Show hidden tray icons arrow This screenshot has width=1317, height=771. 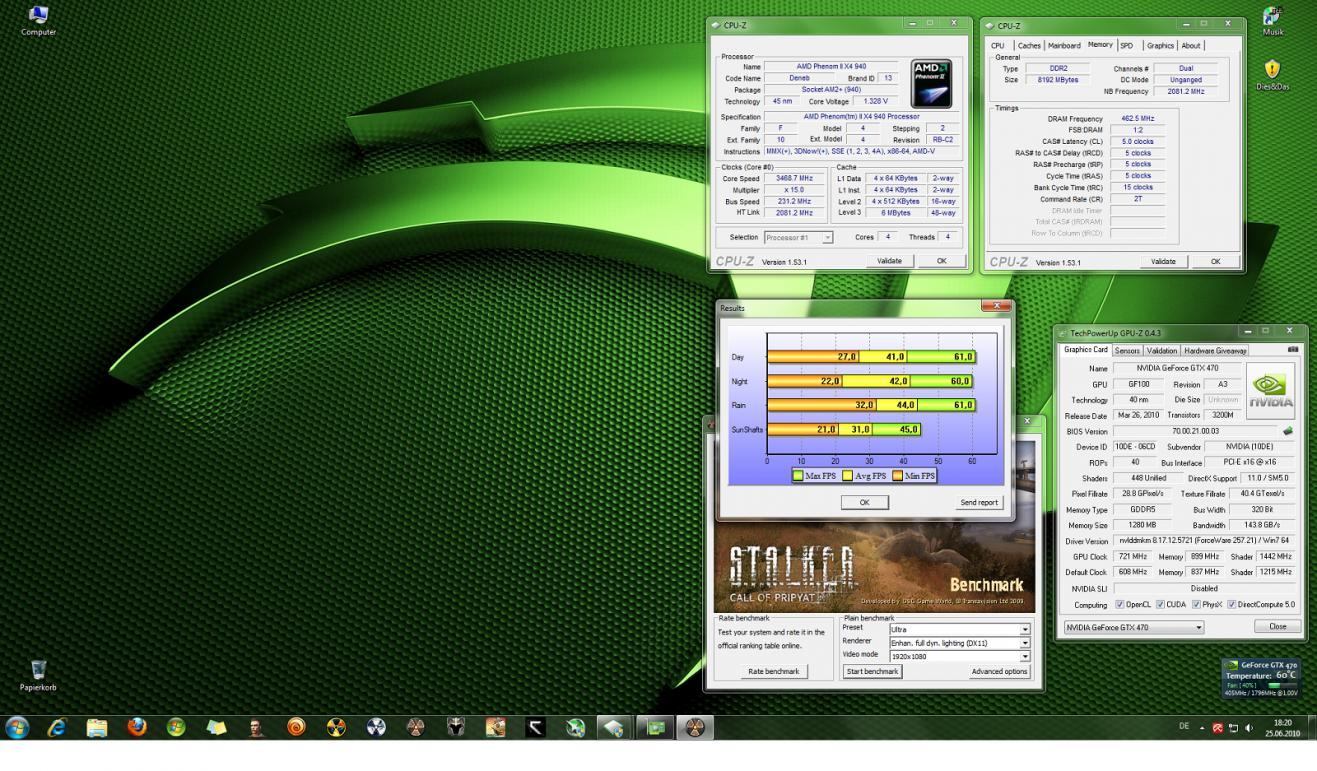coord(1203,728)
